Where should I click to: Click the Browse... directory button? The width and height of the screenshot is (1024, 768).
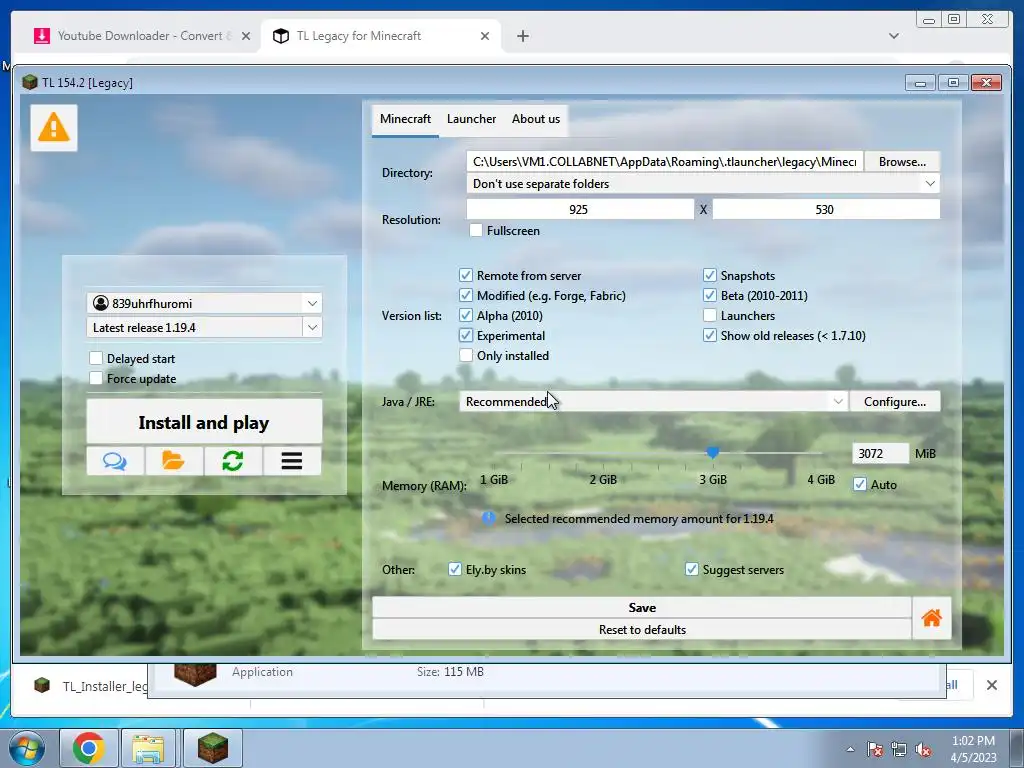coord(902,161)
